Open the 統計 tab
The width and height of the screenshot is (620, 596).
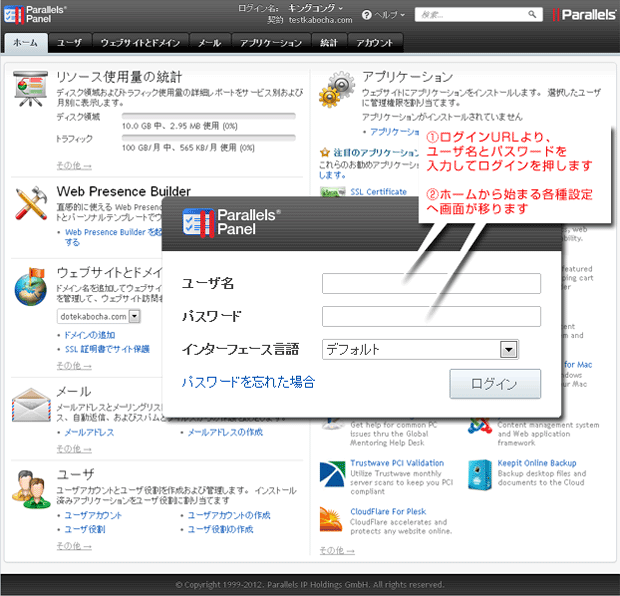(329, 43)
